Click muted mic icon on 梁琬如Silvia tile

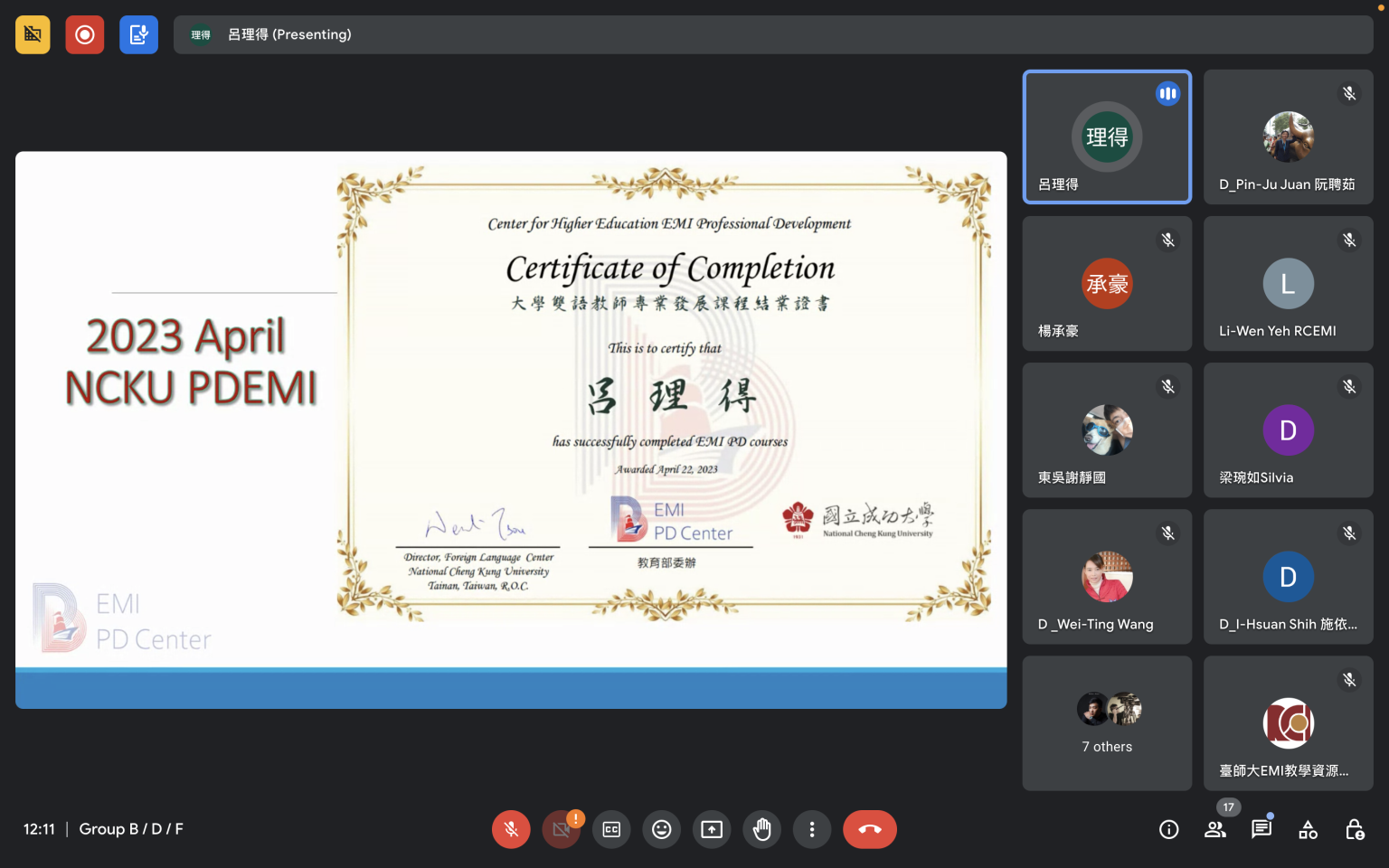[1349, 386]
